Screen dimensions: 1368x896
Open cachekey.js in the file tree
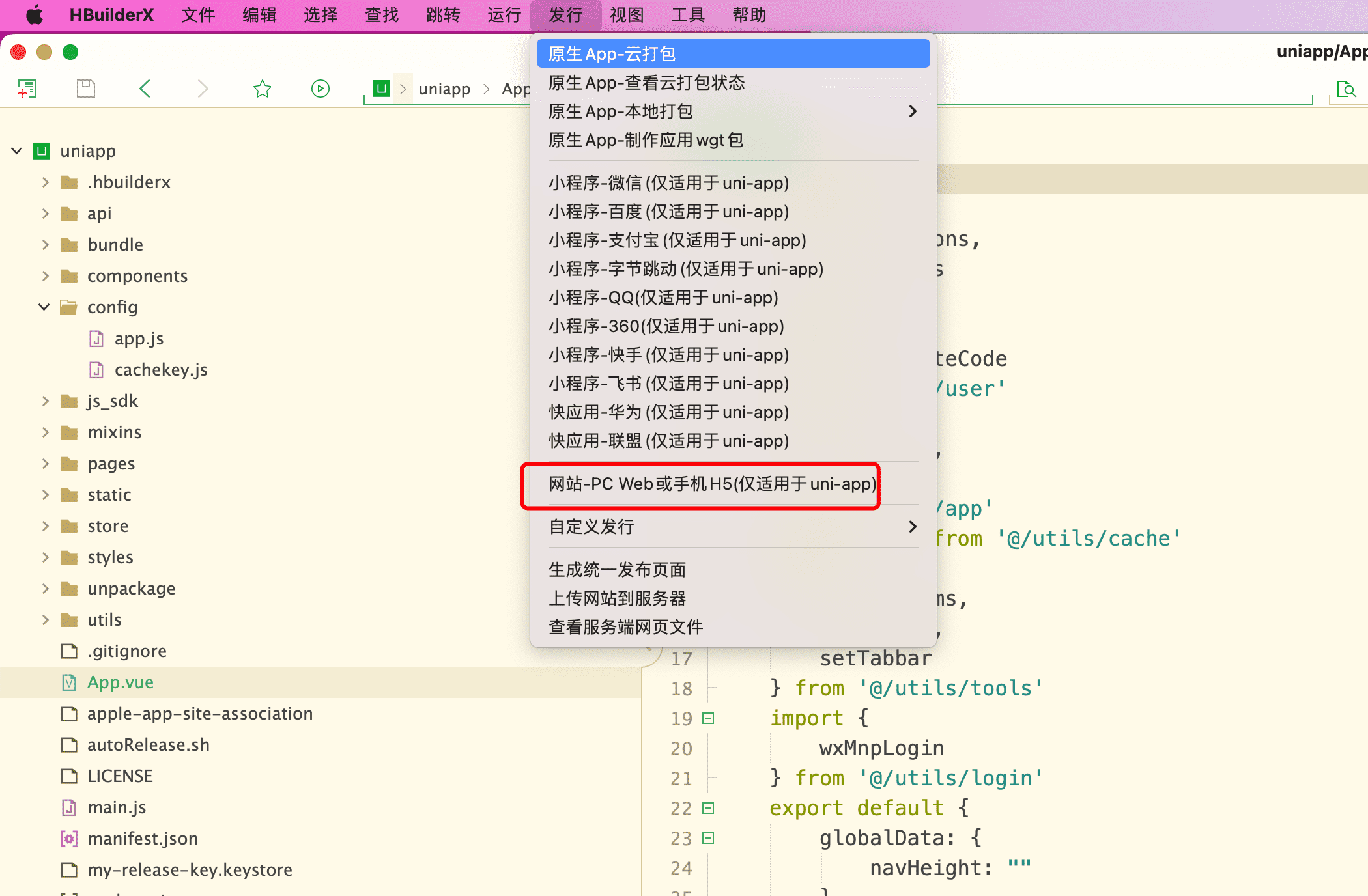click(161, 370)
